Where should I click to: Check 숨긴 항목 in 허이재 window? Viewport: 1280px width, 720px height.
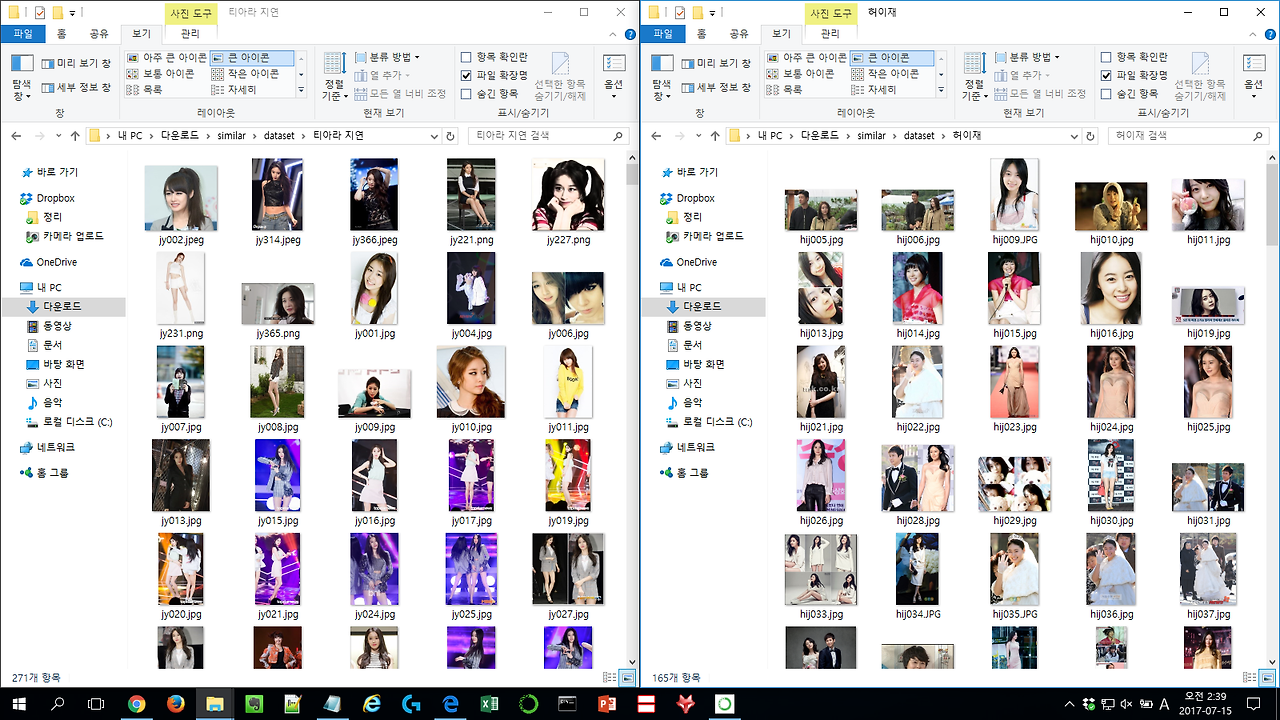1106,94
